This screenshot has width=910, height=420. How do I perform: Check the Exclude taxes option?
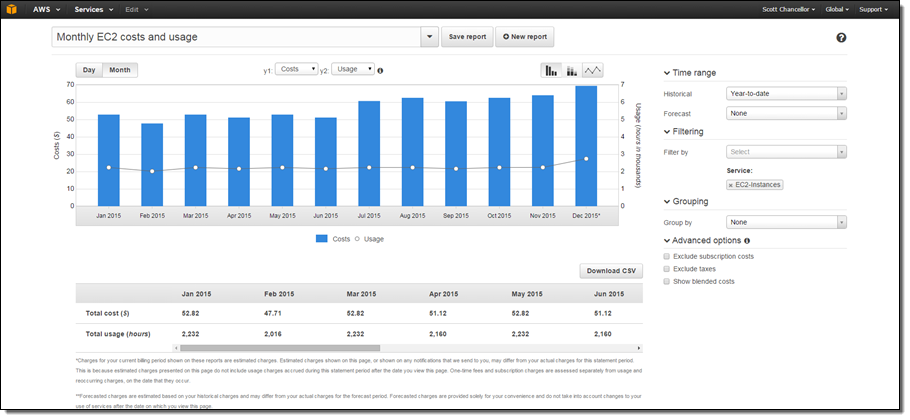click(667, 269)
